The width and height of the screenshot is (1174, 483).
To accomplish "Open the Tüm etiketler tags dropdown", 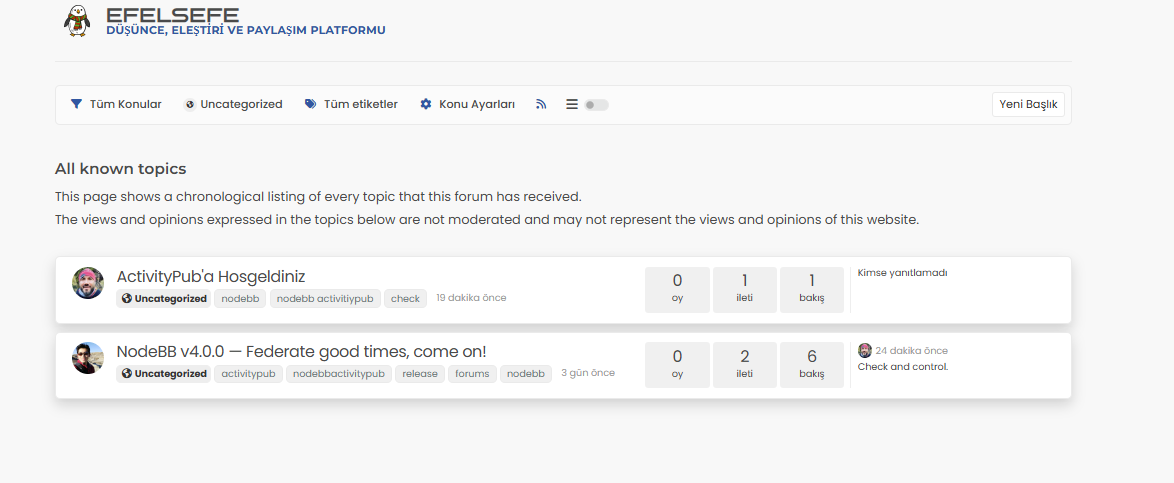I will pos(352,104).
